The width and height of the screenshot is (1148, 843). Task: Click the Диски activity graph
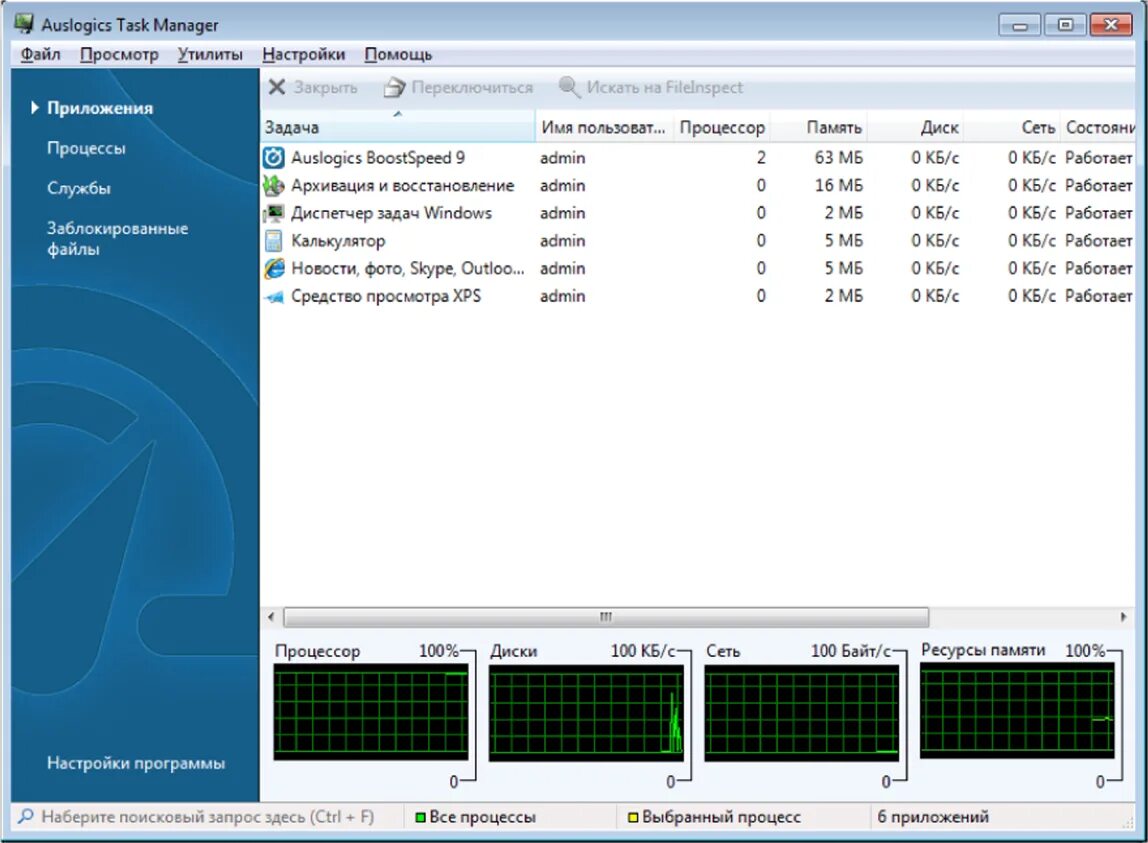[x=586, y=712]
